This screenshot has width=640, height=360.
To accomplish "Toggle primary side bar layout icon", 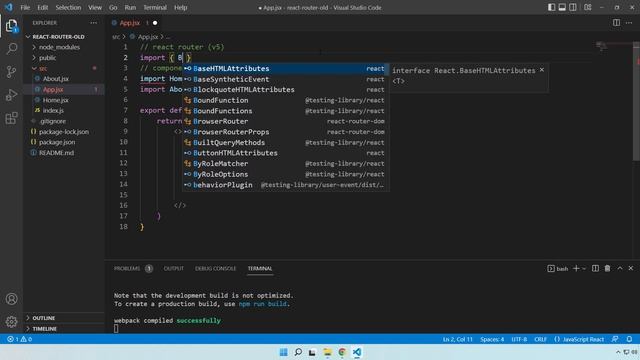I will 551,7.
